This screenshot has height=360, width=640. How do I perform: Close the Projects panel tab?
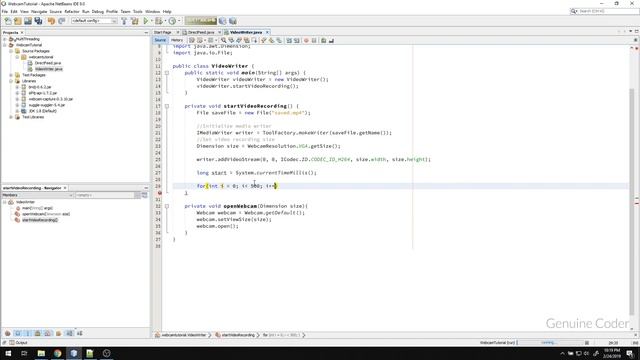22,32
